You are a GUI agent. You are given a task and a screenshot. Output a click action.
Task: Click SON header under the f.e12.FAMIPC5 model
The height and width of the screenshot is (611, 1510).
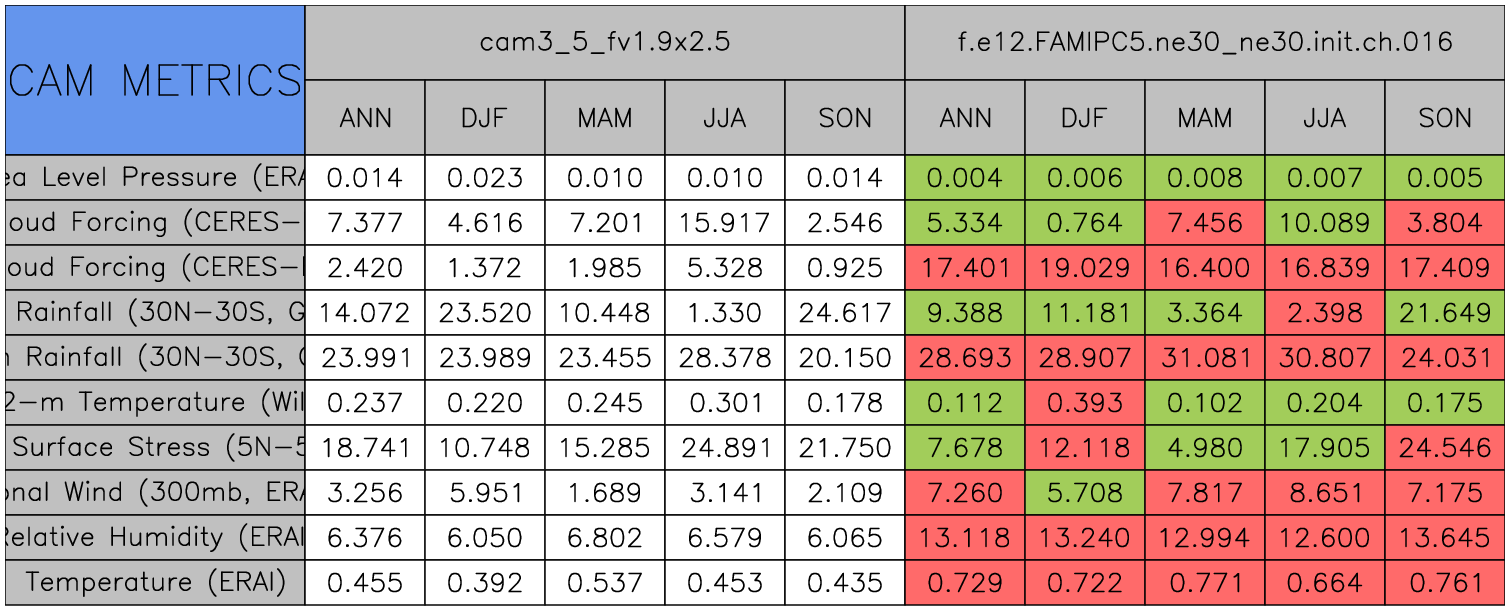(1445, 118)
